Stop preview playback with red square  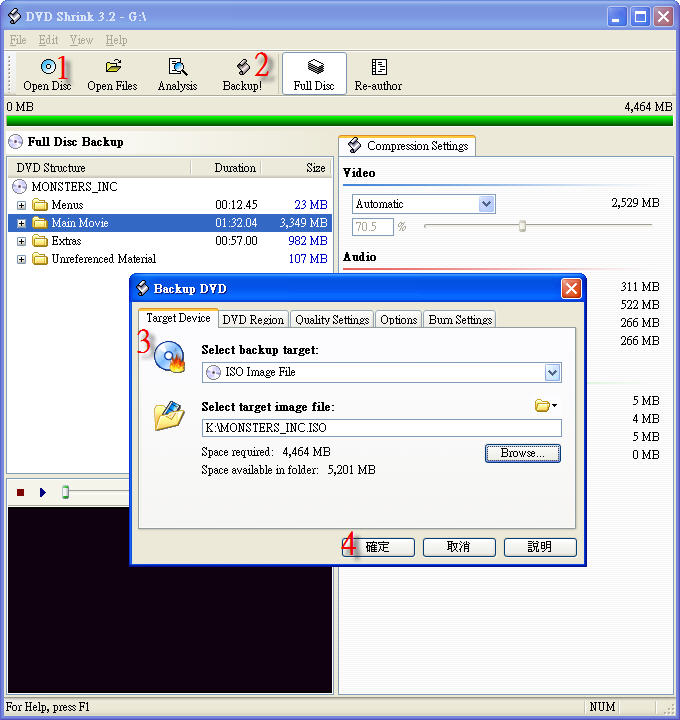click(20, 492)
